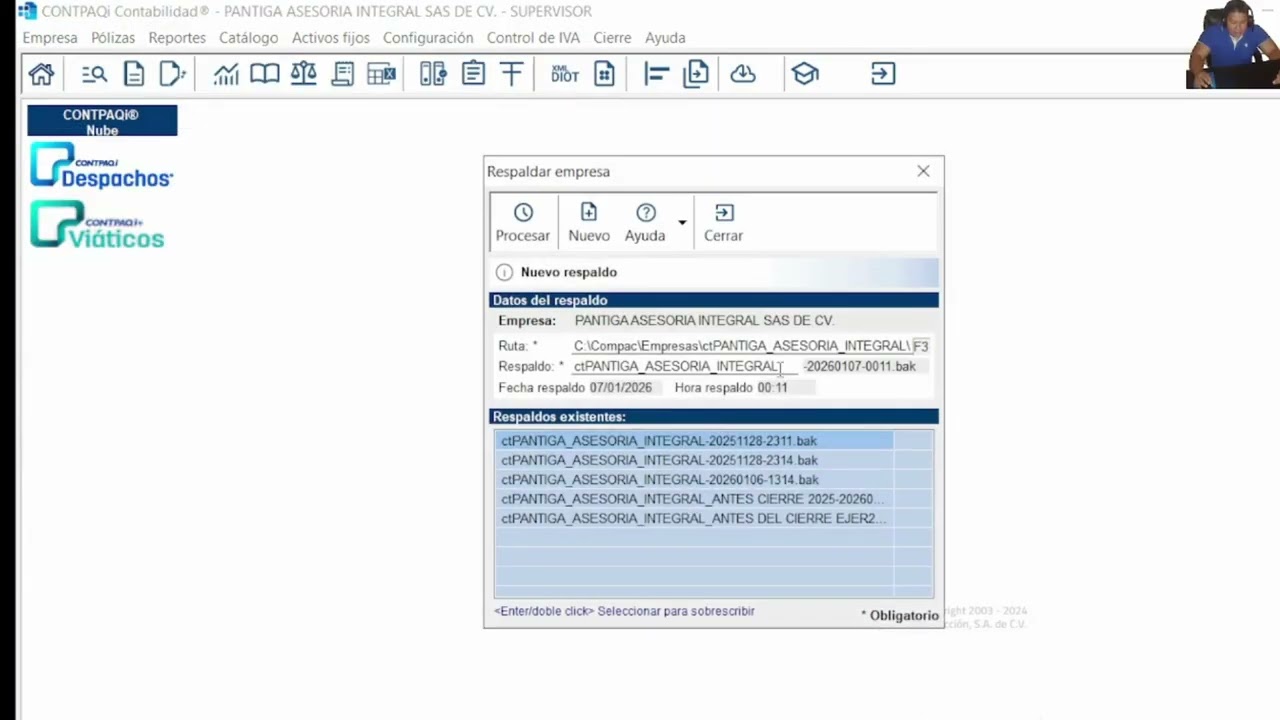Screen dimensions: 1280x720
Task: Click the horizontal bars align icon
Action: click(x=656, y=74)
